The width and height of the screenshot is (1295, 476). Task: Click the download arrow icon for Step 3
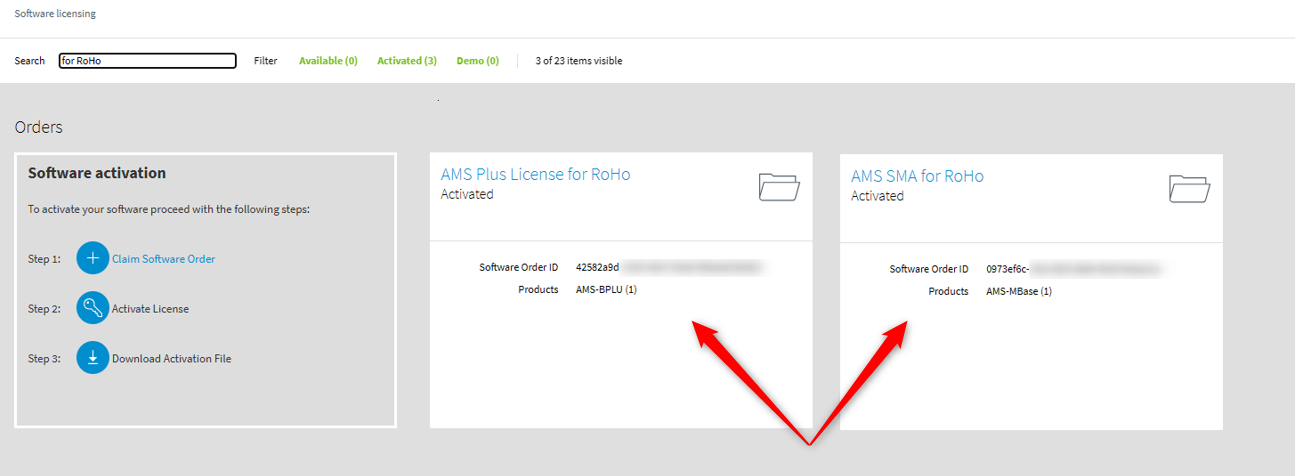(92, 358)
